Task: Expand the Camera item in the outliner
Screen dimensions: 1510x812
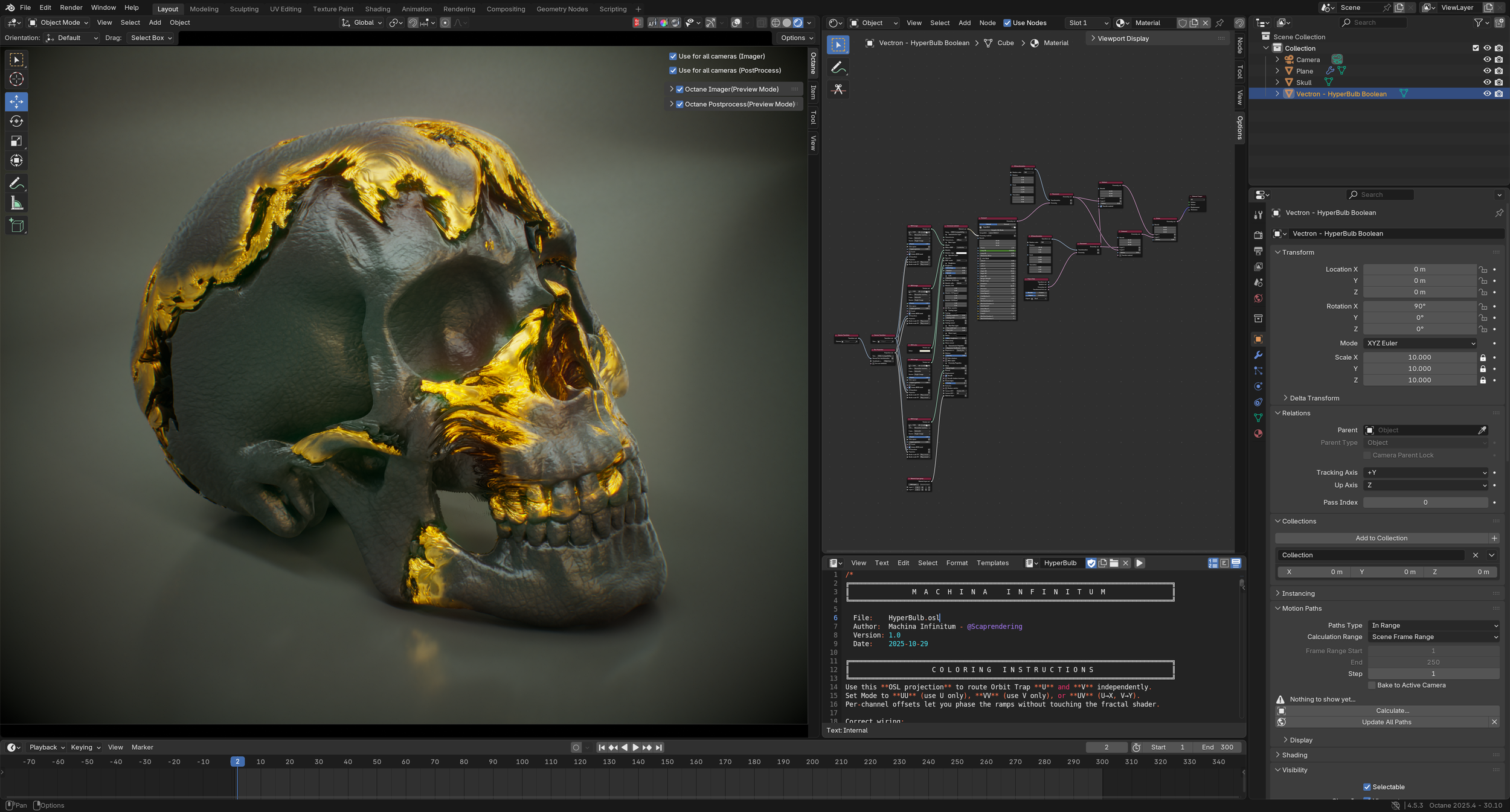Action: pyautogui.click(x=1277, y=59)
